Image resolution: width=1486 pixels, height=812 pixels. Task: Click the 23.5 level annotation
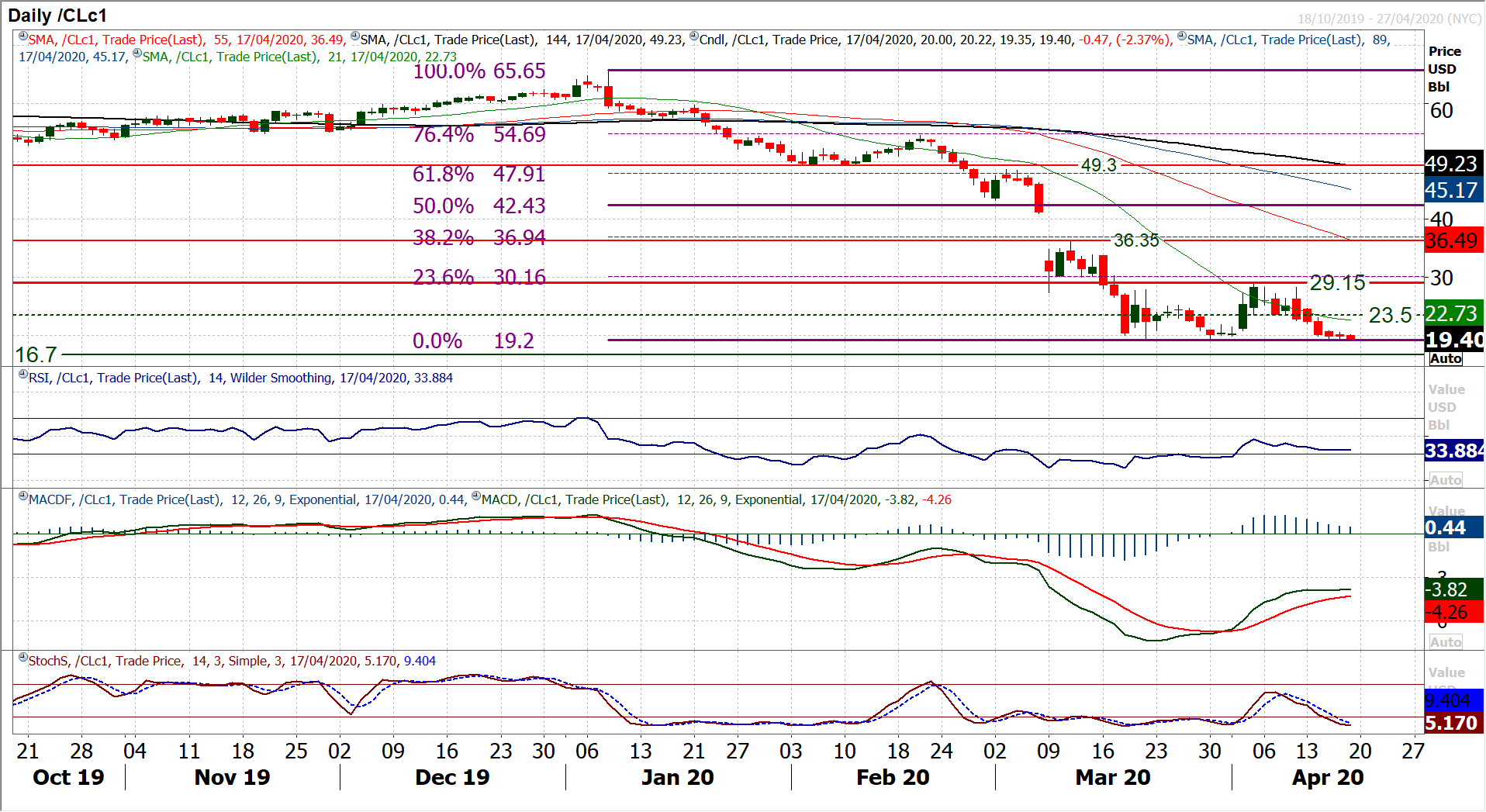1391,316
